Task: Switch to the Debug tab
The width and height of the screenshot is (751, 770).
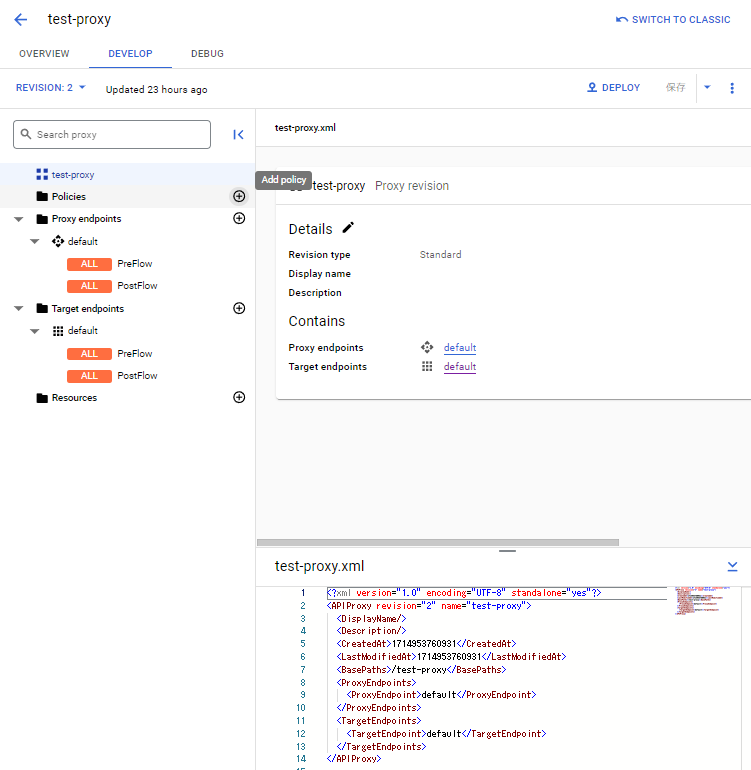Action: click(x=207, y=54)
